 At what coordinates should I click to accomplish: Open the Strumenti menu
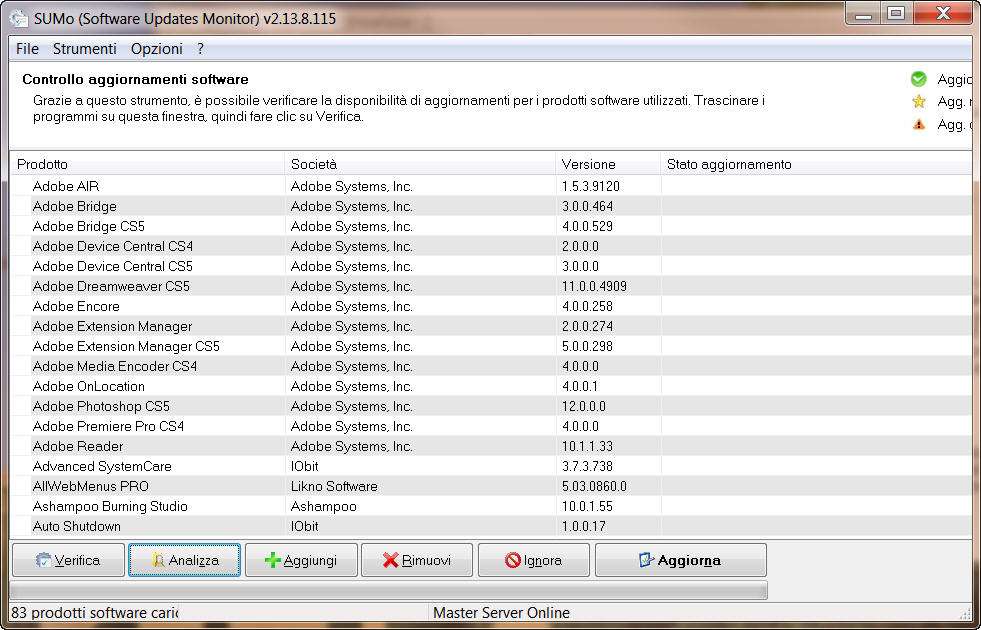click(84, 49)
